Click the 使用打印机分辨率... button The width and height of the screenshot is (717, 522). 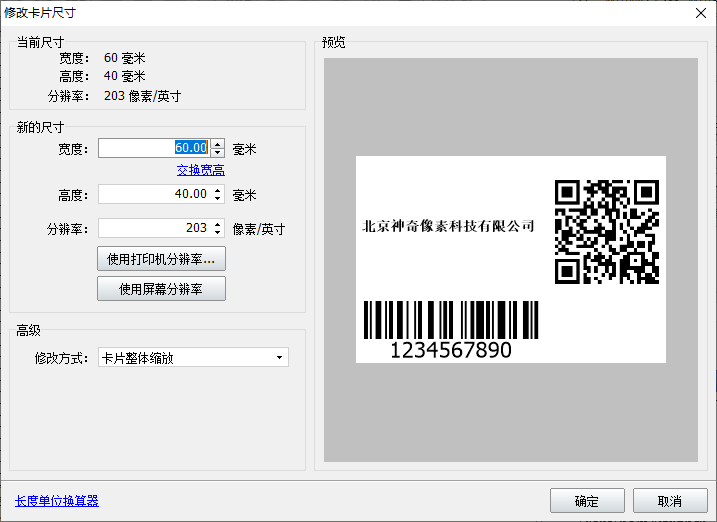[161, 259]
